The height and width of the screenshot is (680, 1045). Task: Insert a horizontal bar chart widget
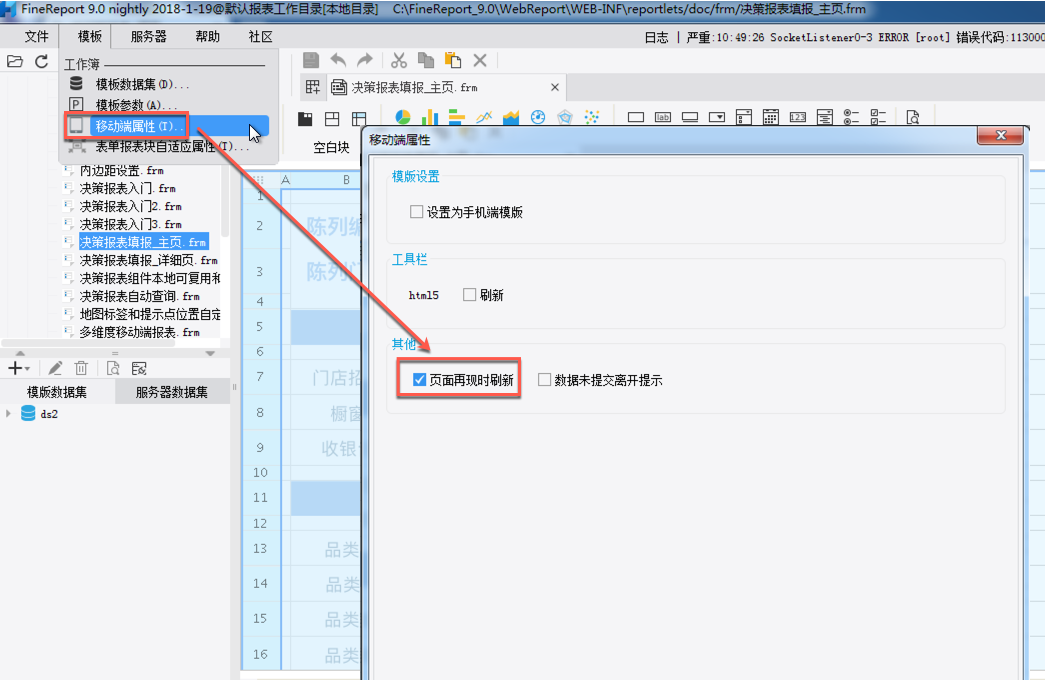point(457,117)
